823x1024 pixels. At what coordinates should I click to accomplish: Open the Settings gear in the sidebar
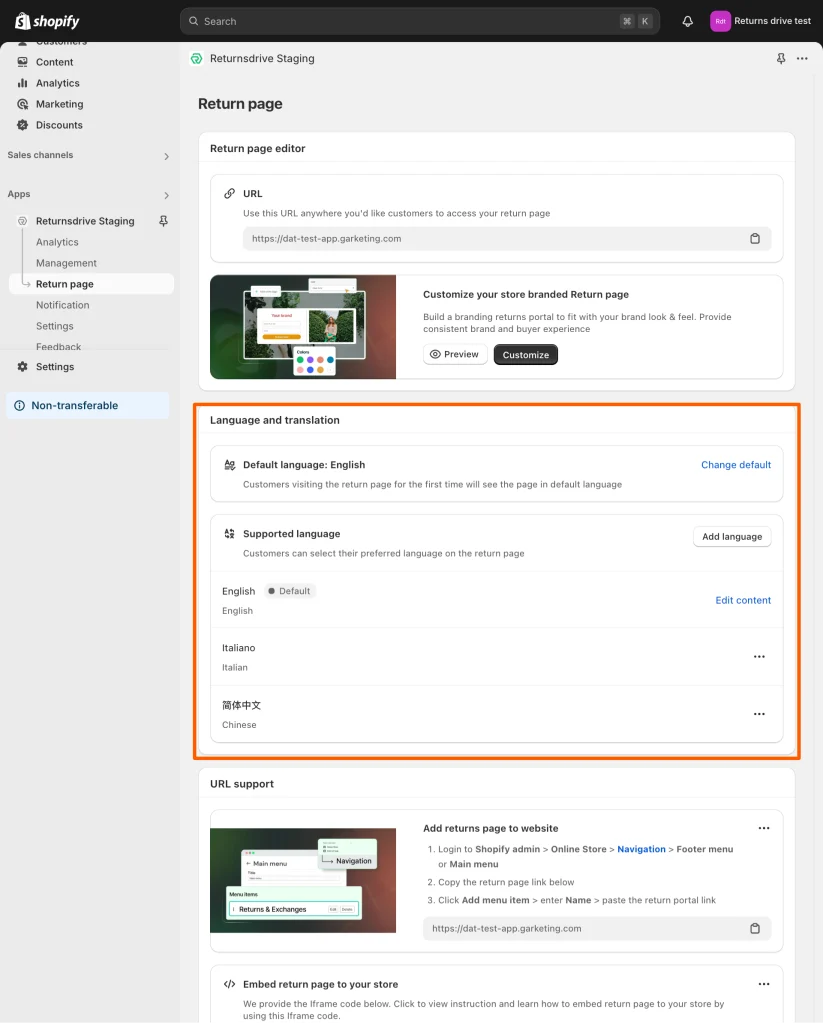22,366
